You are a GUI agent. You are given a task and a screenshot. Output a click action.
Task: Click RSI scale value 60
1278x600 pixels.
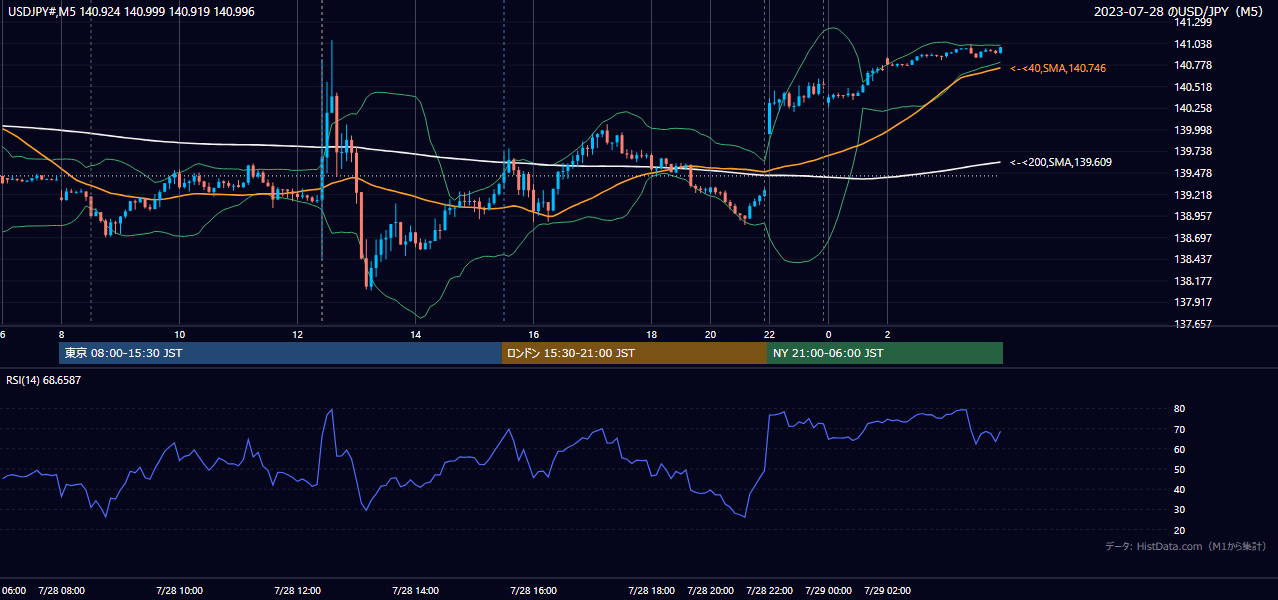point(1180,449)
